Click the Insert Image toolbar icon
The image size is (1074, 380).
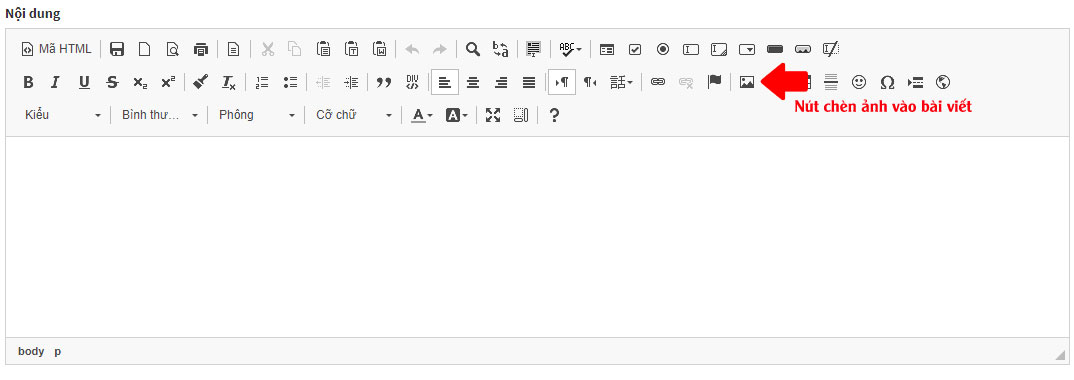(x=747, y=82)
